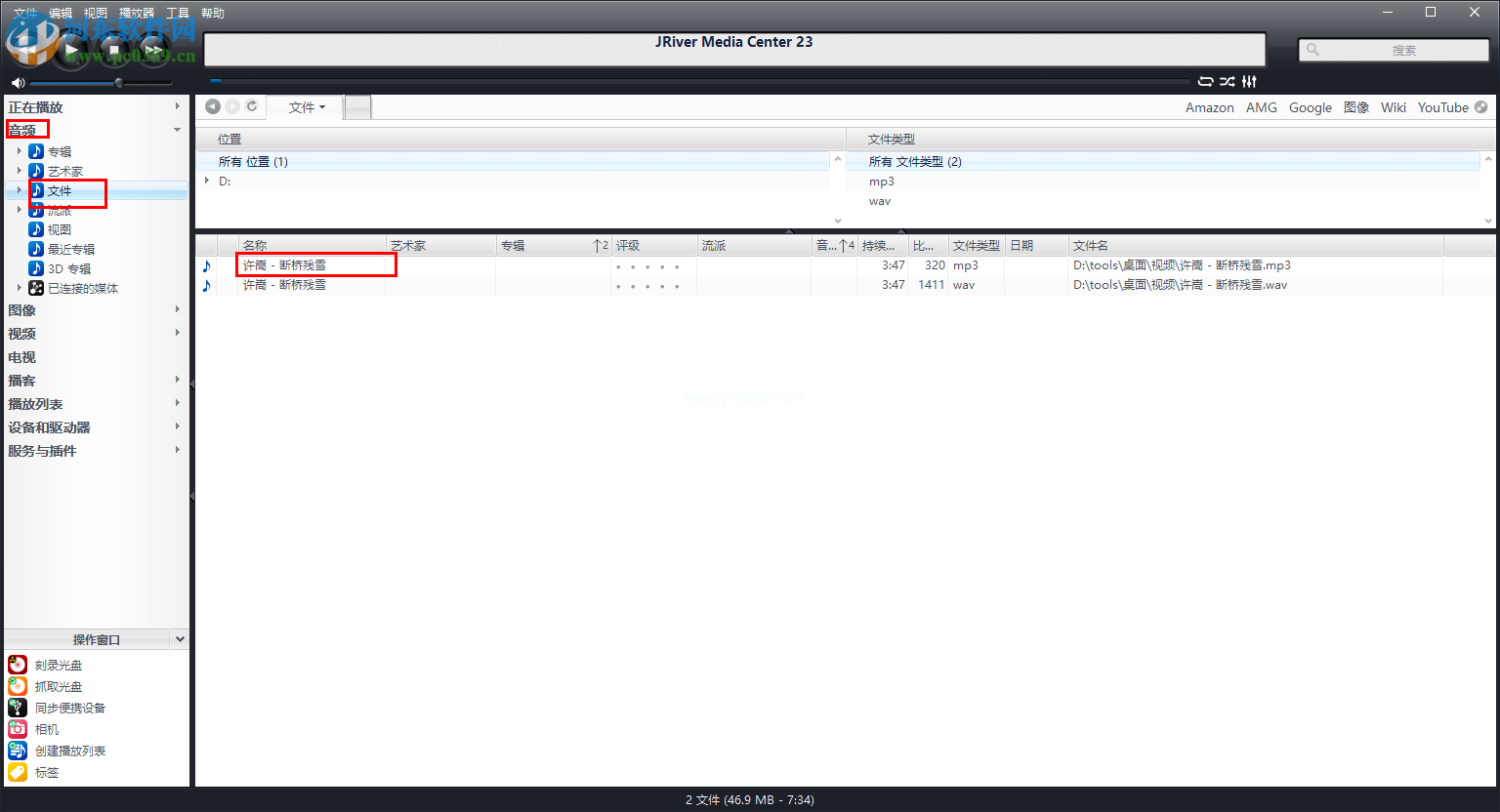Image resolution: width=1500 pixels, height=812 pixels.
Task: Click music note icon of wav row
Action: tap(206, 285)
